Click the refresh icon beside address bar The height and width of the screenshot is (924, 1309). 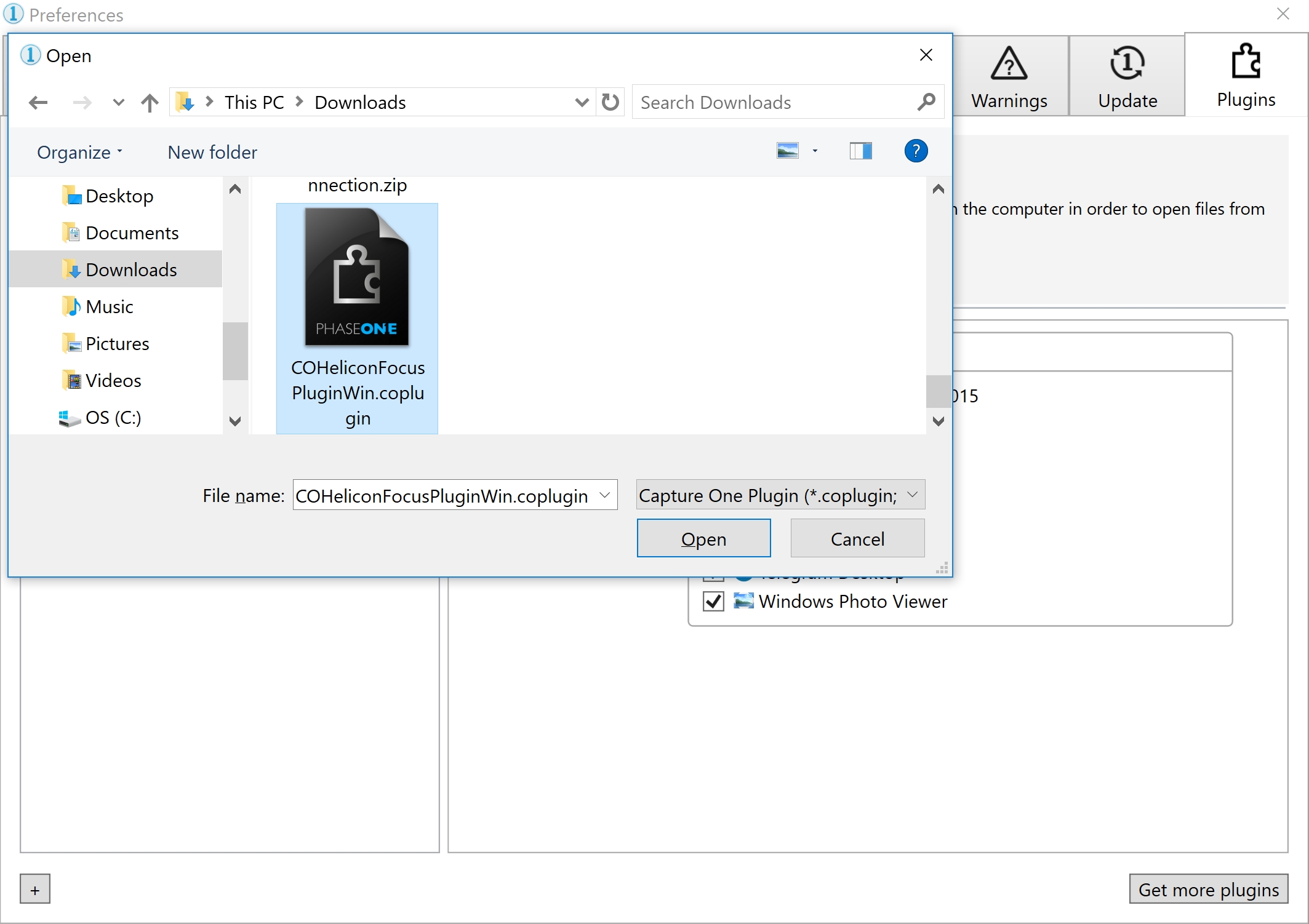[x=610, y=102]
